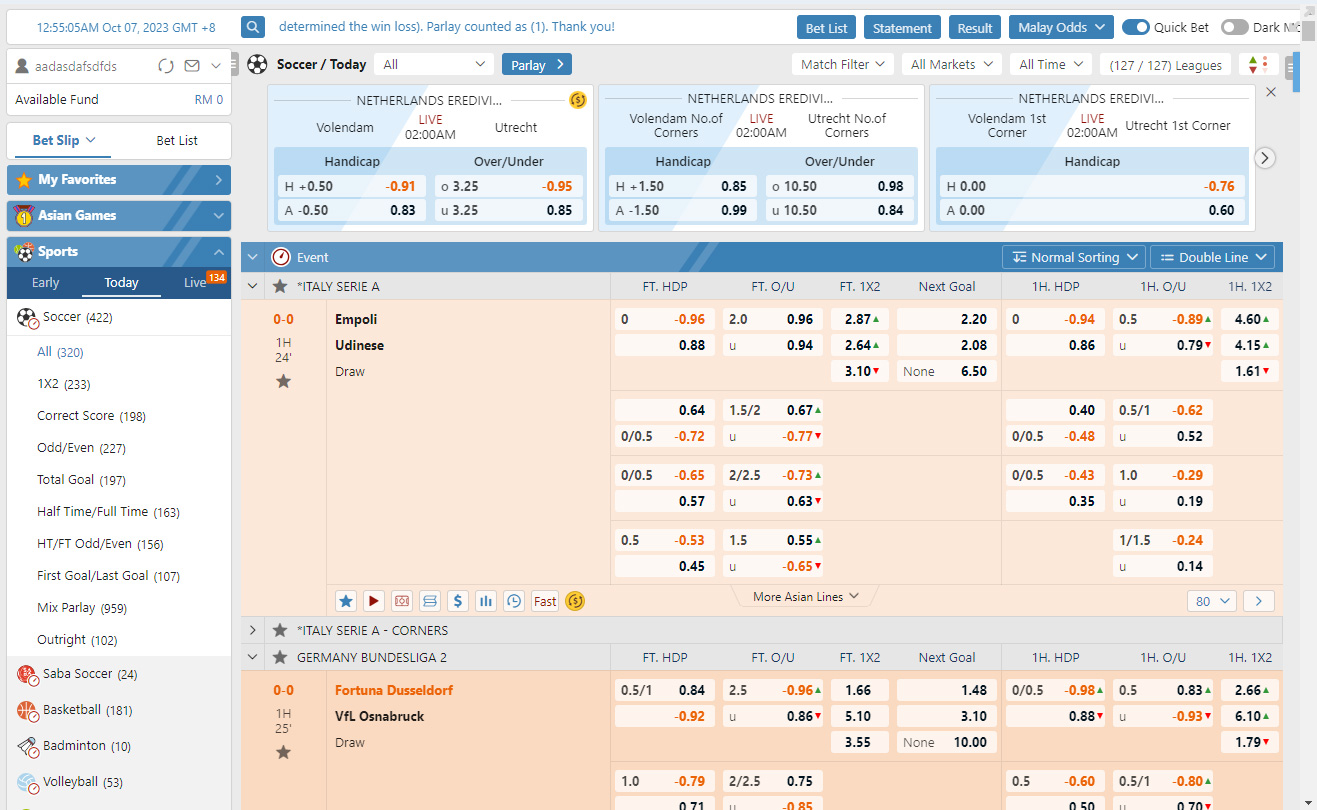Open statistics bar chart icon
Image resolution: width=1317 pixels, height=810 pixels.
[x=486, y=601]
